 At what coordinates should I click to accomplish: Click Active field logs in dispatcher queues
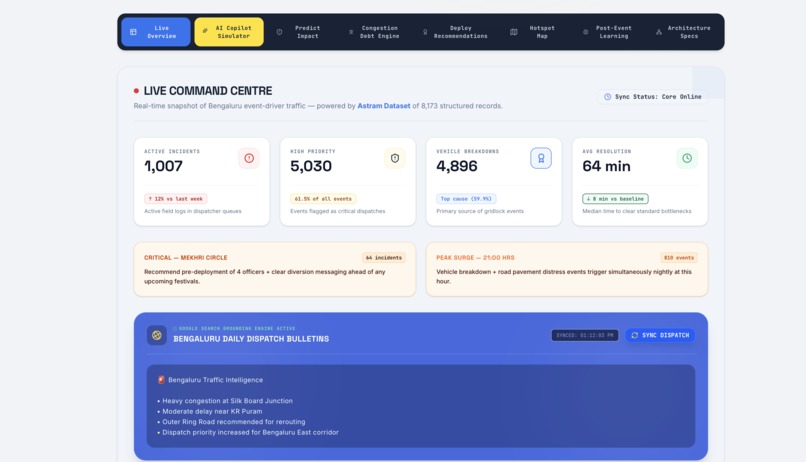coord(193,211)
